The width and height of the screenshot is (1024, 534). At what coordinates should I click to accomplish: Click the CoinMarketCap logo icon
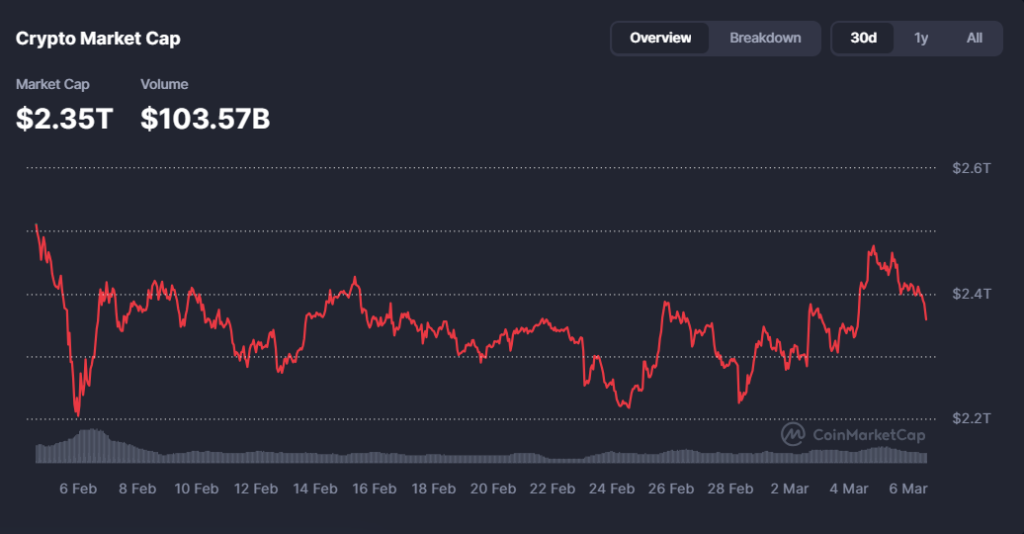pos(794,434)
